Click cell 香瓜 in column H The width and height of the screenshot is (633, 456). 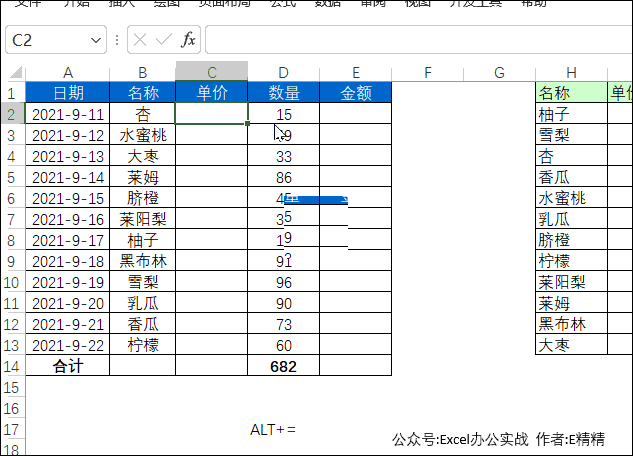571,177
